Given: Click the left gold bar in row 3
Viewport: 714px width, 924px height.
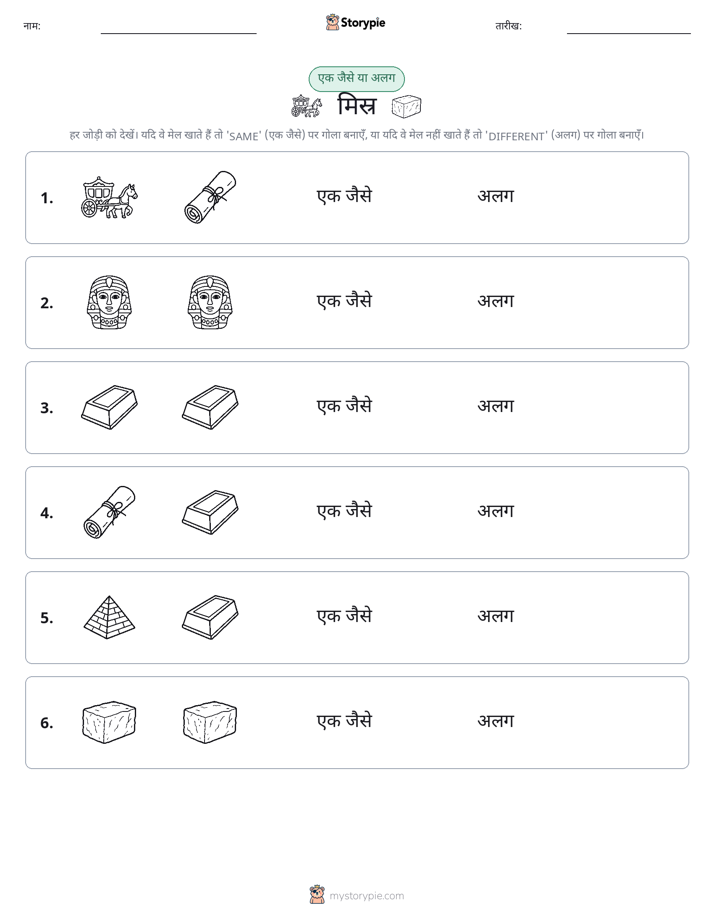Looking at the screenshot, I should tap(109, 408).
